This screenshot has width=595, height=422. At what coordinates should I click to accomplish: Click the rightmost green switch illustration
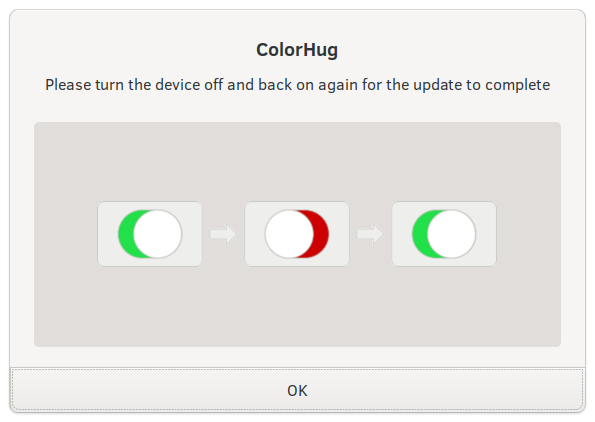coord(444,234)
